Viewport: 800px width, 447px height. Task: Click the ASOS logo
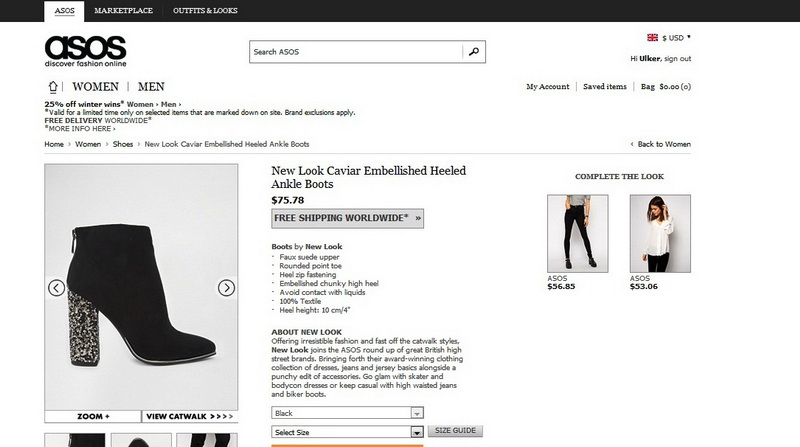click(x=85, y=50)
